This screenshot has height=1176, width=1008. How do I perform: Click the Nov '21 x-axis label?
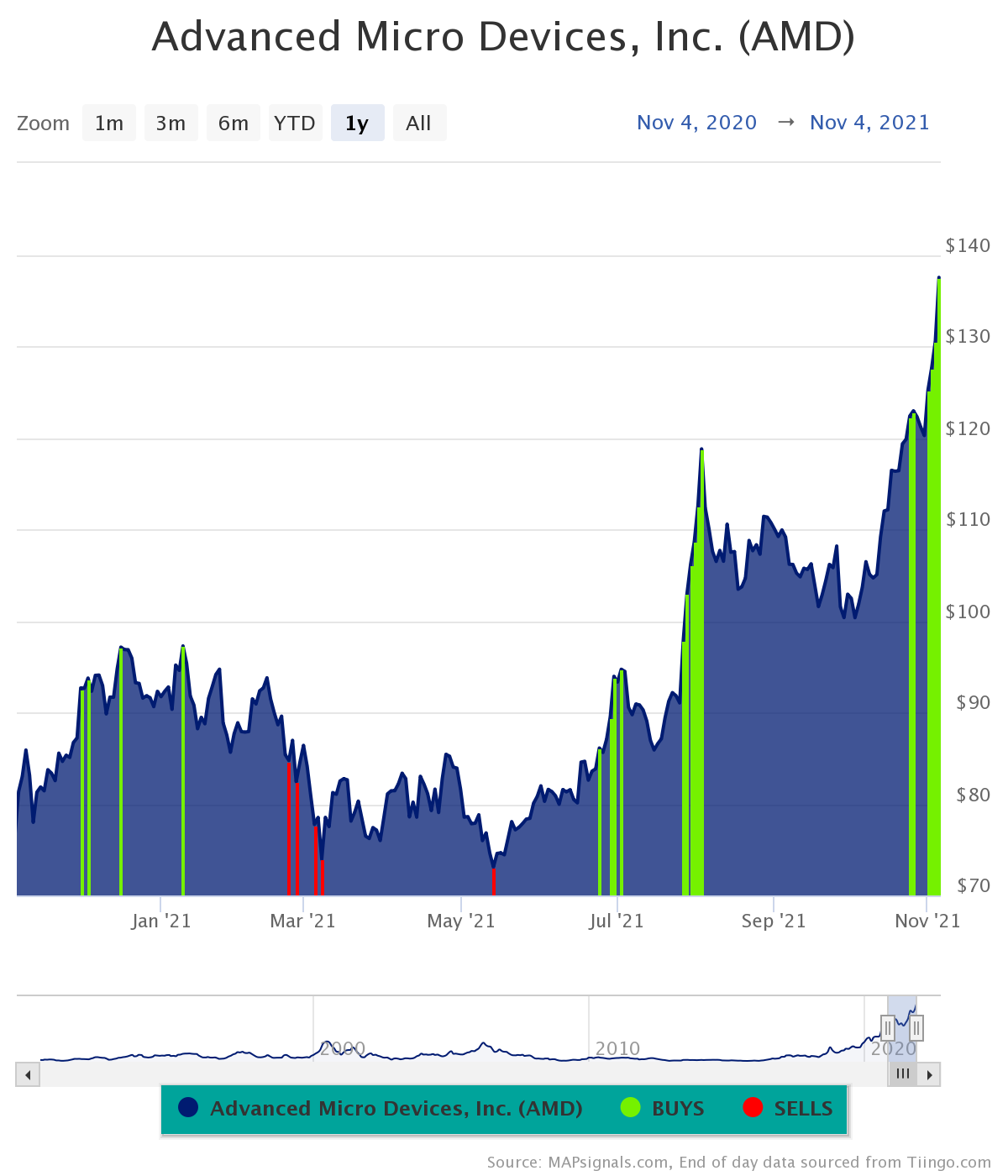[927, 921]
